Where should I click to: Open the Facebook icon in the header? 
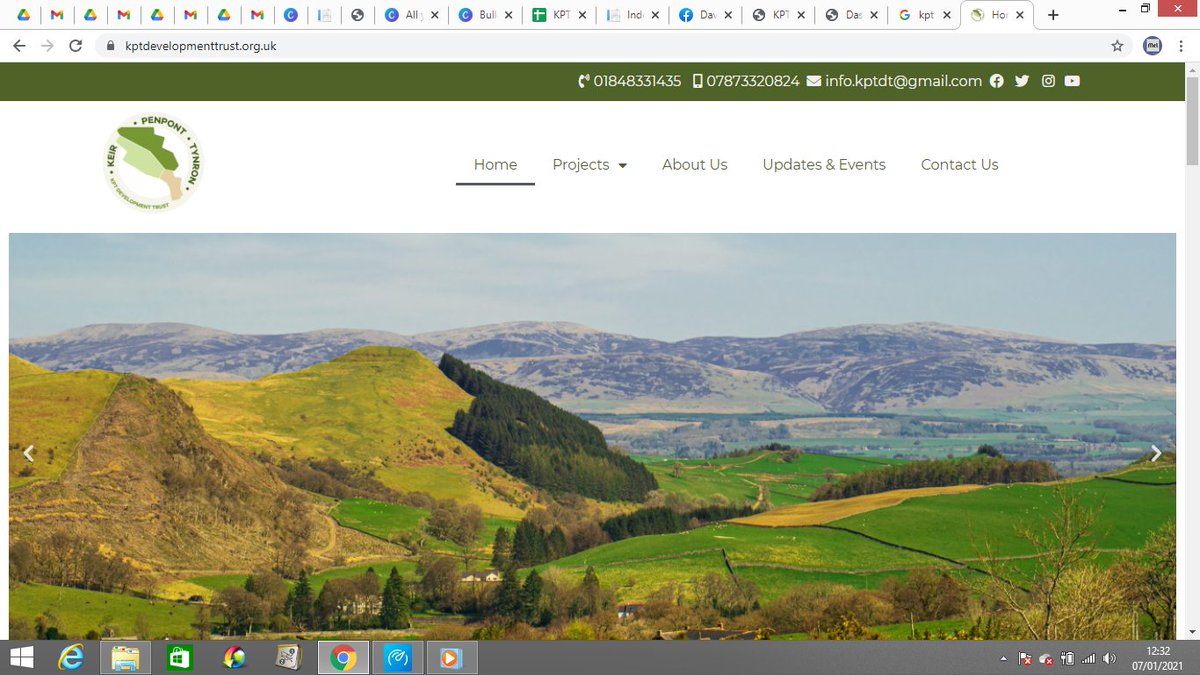coord(996,81)
